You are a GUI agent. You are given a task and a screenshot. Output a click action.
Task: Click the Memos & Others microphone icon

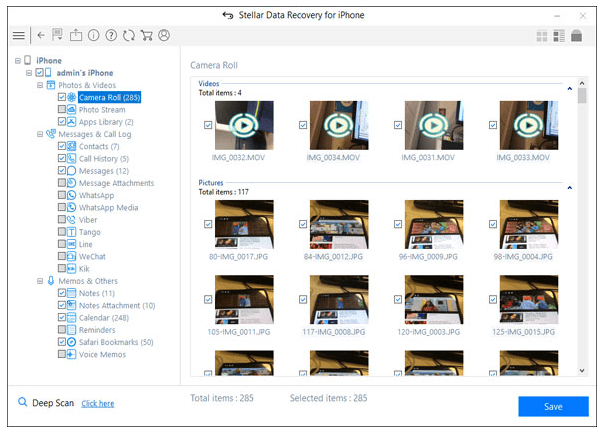pyautogui.click(x=51, y=281)
